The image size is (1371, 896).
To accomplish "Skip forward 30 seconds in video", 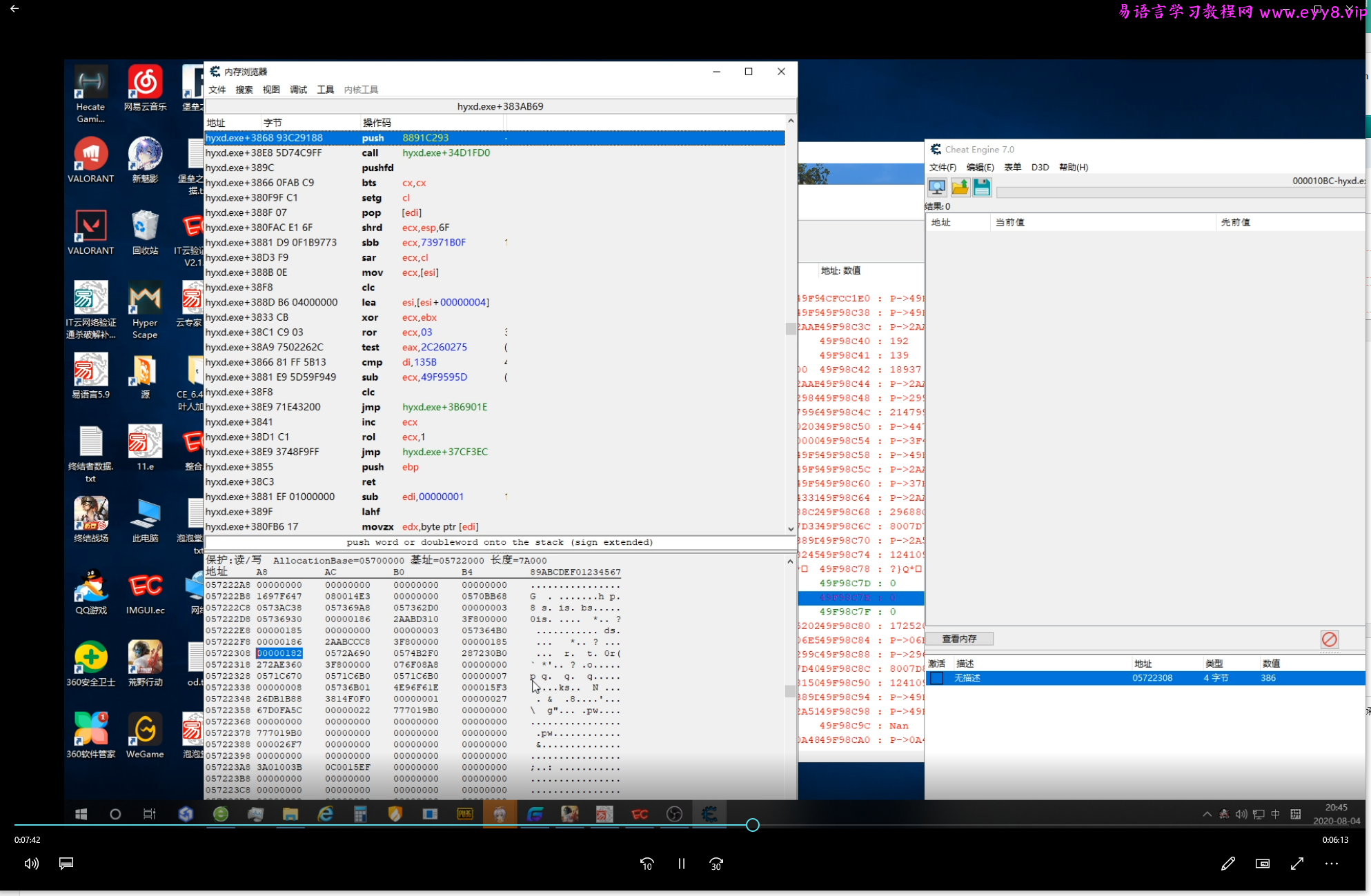I will click(x=716, y=864).
